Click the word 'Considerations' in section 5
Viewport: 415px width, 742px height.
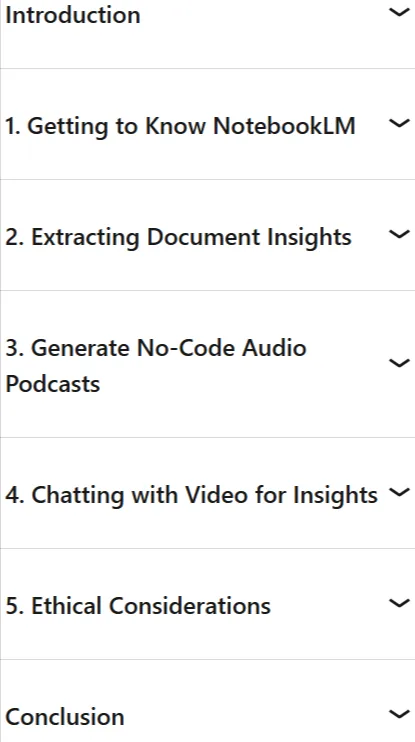[190, 606]
